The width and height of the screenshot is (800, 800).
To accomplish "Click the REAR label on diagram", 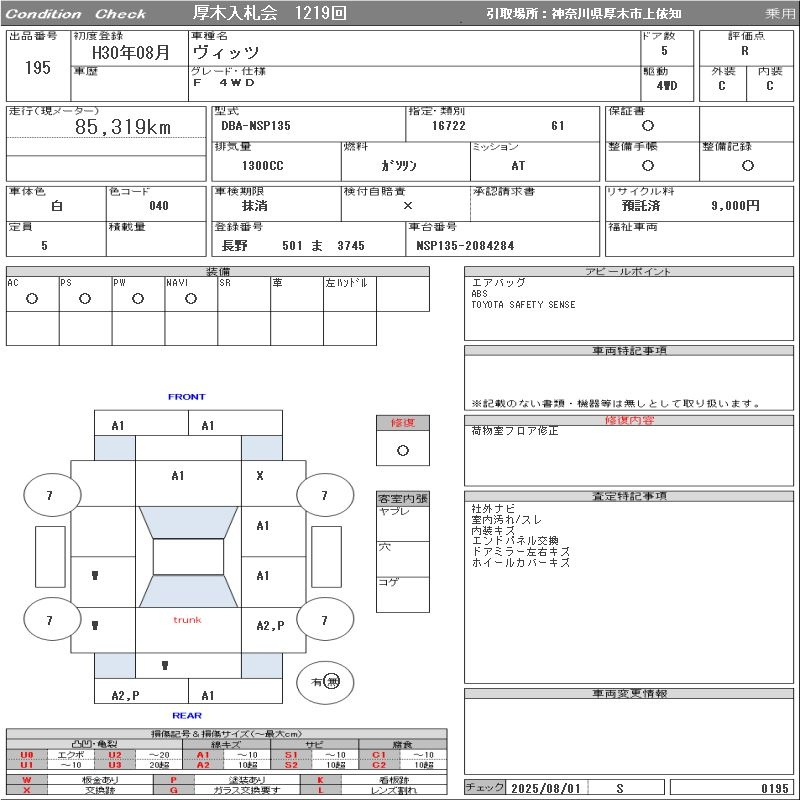I will pos(187,716).
